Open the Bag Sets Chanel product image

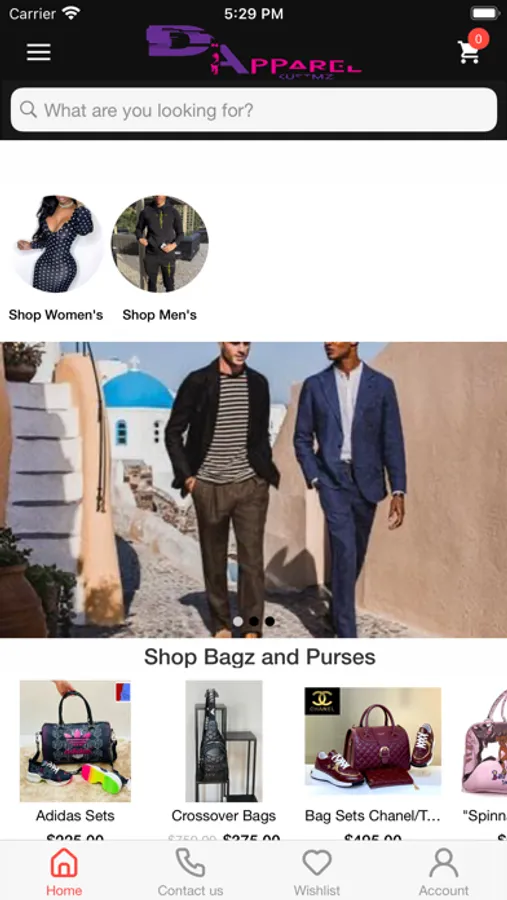pos(373,741)
